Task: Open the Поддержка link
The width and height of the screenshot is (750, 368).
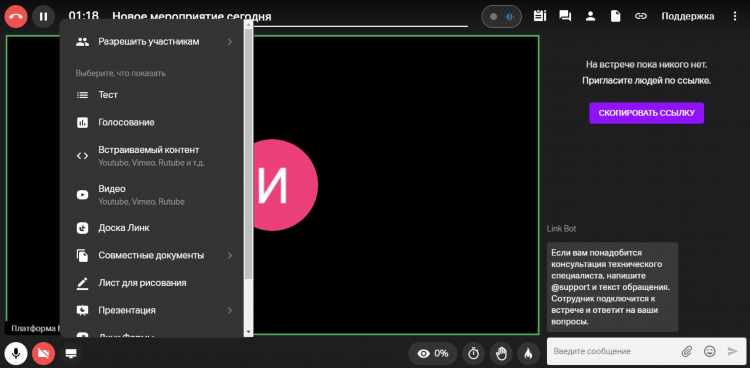Action: 688,16
